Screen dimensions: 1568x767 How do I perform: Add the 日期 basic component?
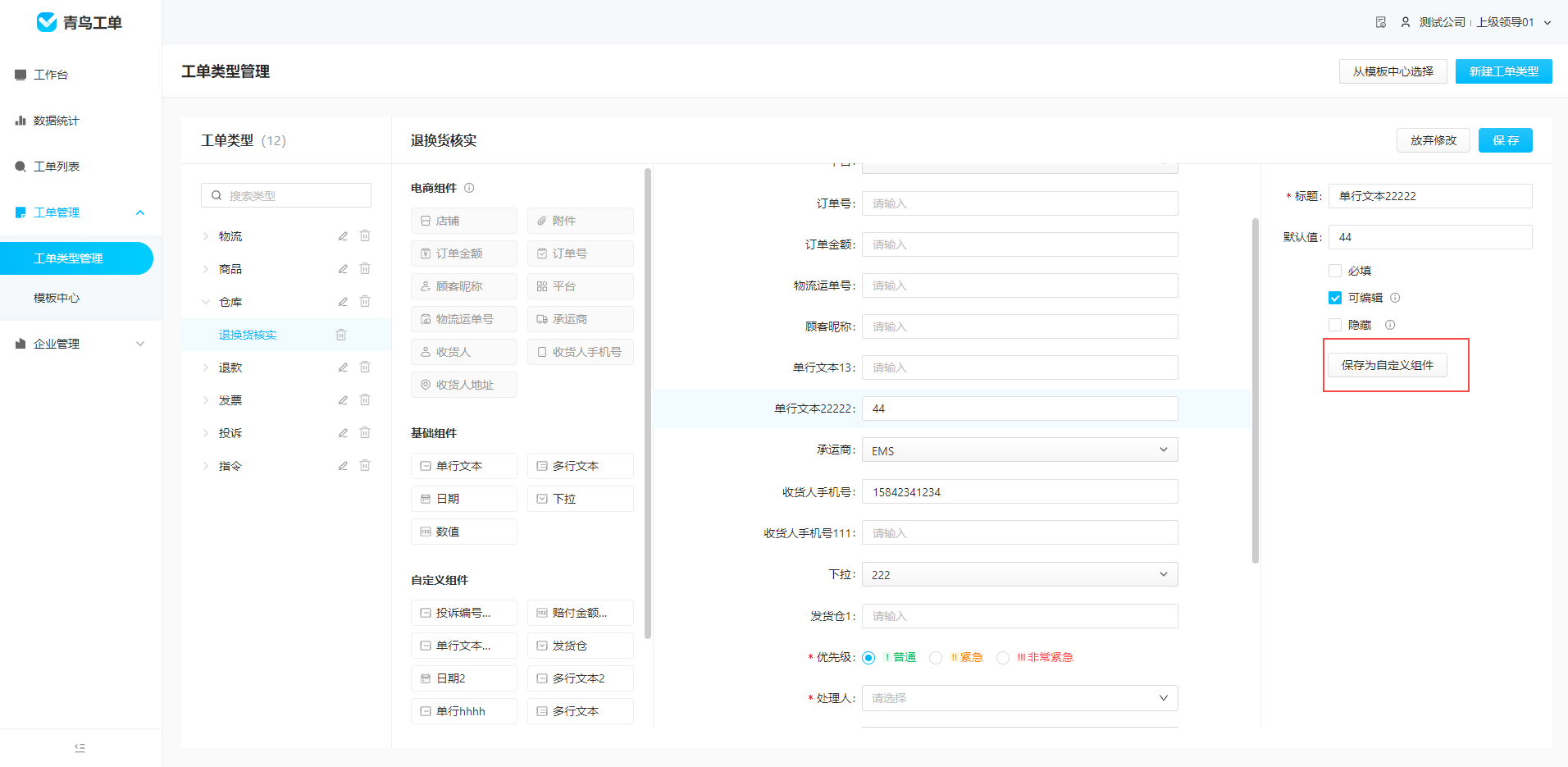click(464, 499)
